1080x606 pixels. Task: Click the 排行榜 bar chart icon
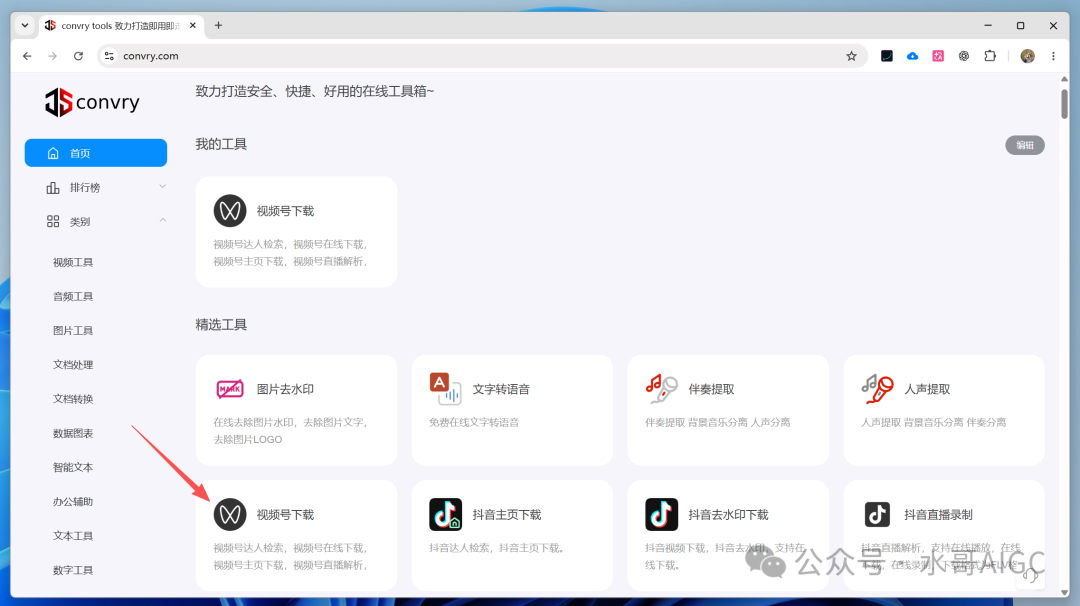coord(53,187)
